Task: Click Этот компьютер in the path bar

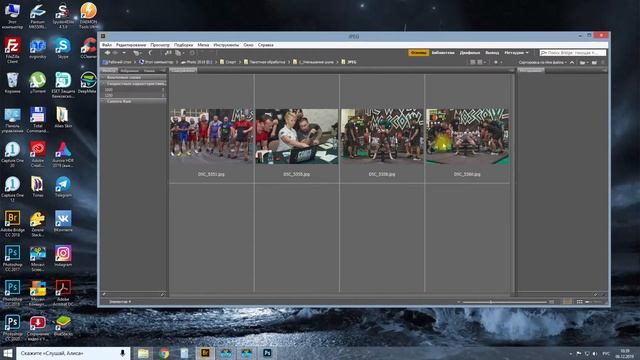Action: [x=156, y=62]
